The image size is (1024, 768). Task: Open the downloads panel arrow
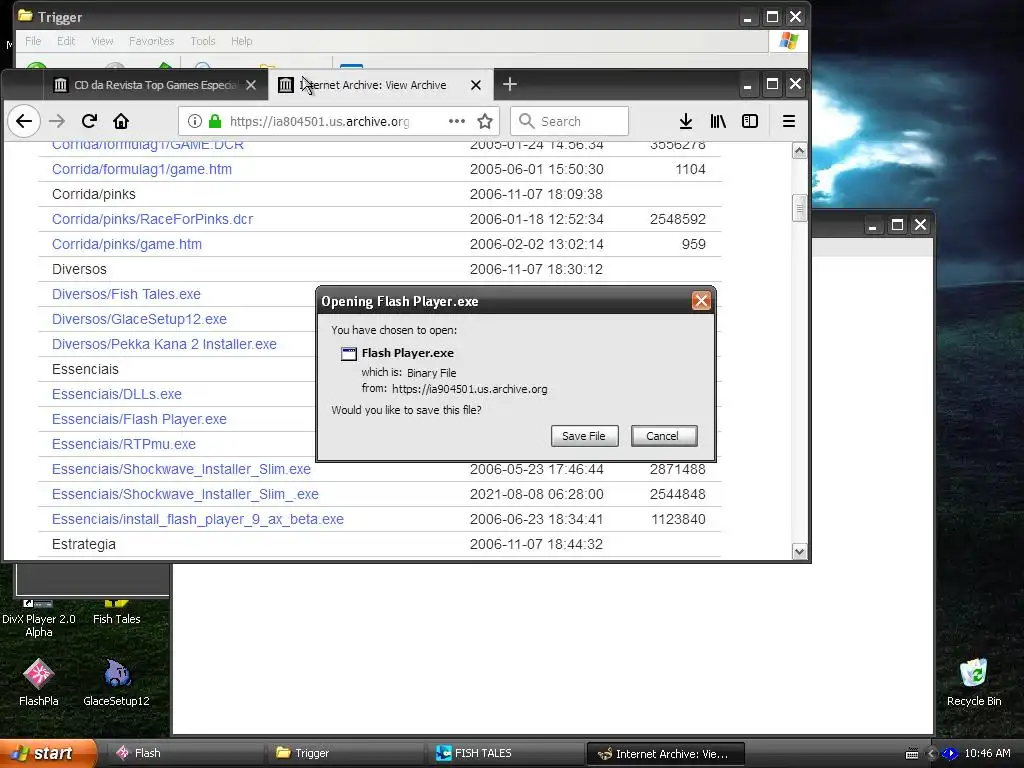[686, 121]
